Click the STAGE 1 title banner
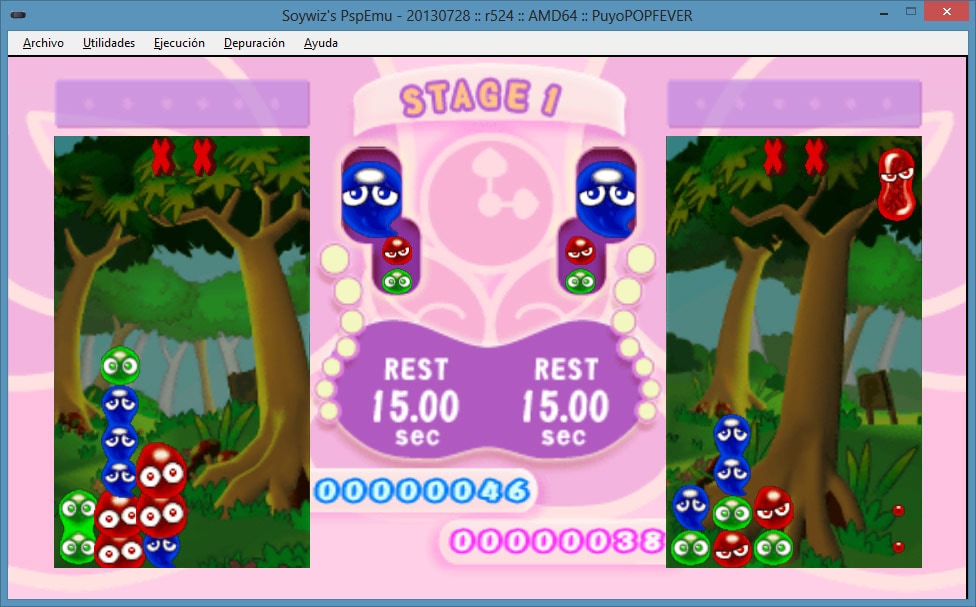976x607 pixels. pos(482,98)
